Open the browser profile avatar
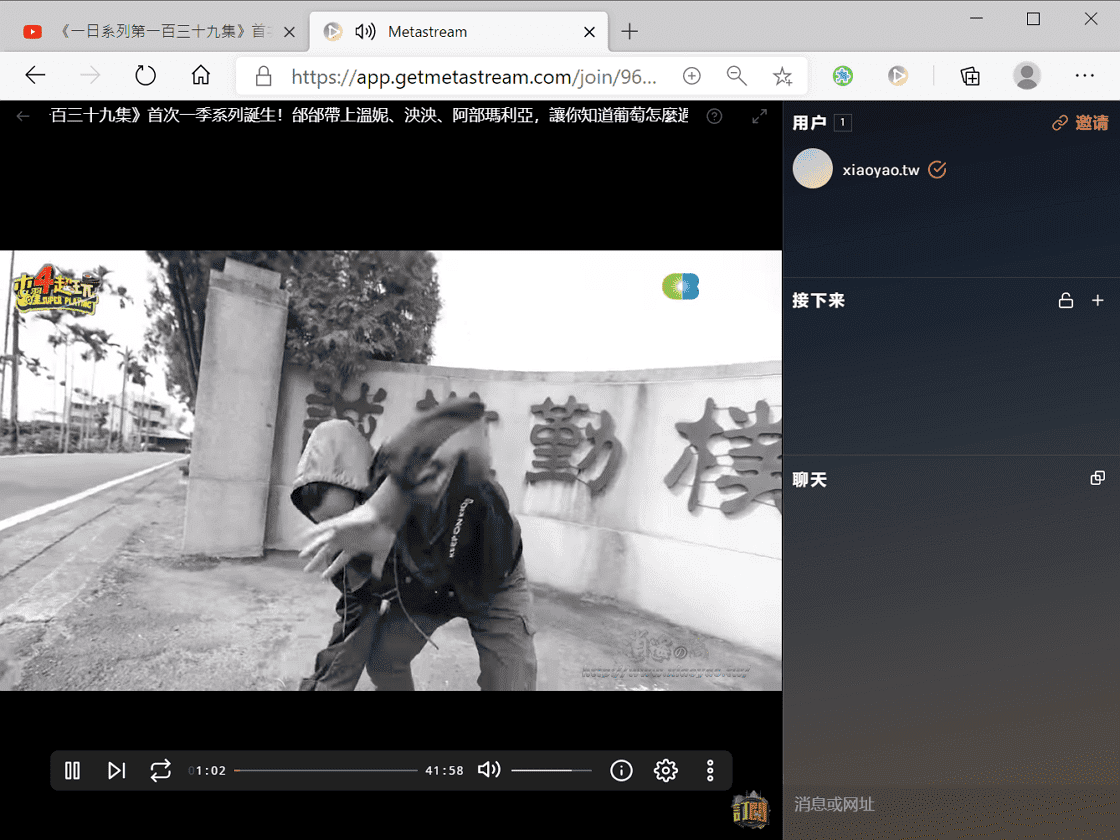Screen dimensions: 1120x840 [x=1027, y=76]
